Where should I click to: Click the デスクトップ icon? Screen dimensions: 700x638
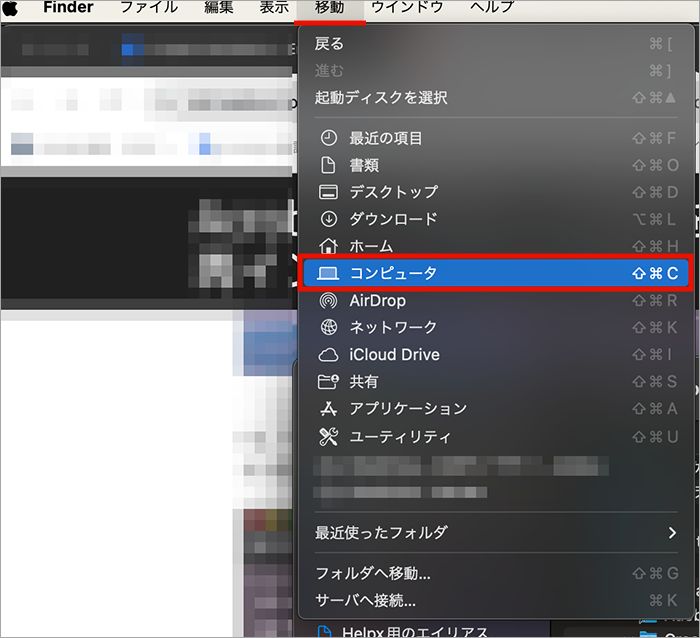pyautogui.click(x=329, y=192)
